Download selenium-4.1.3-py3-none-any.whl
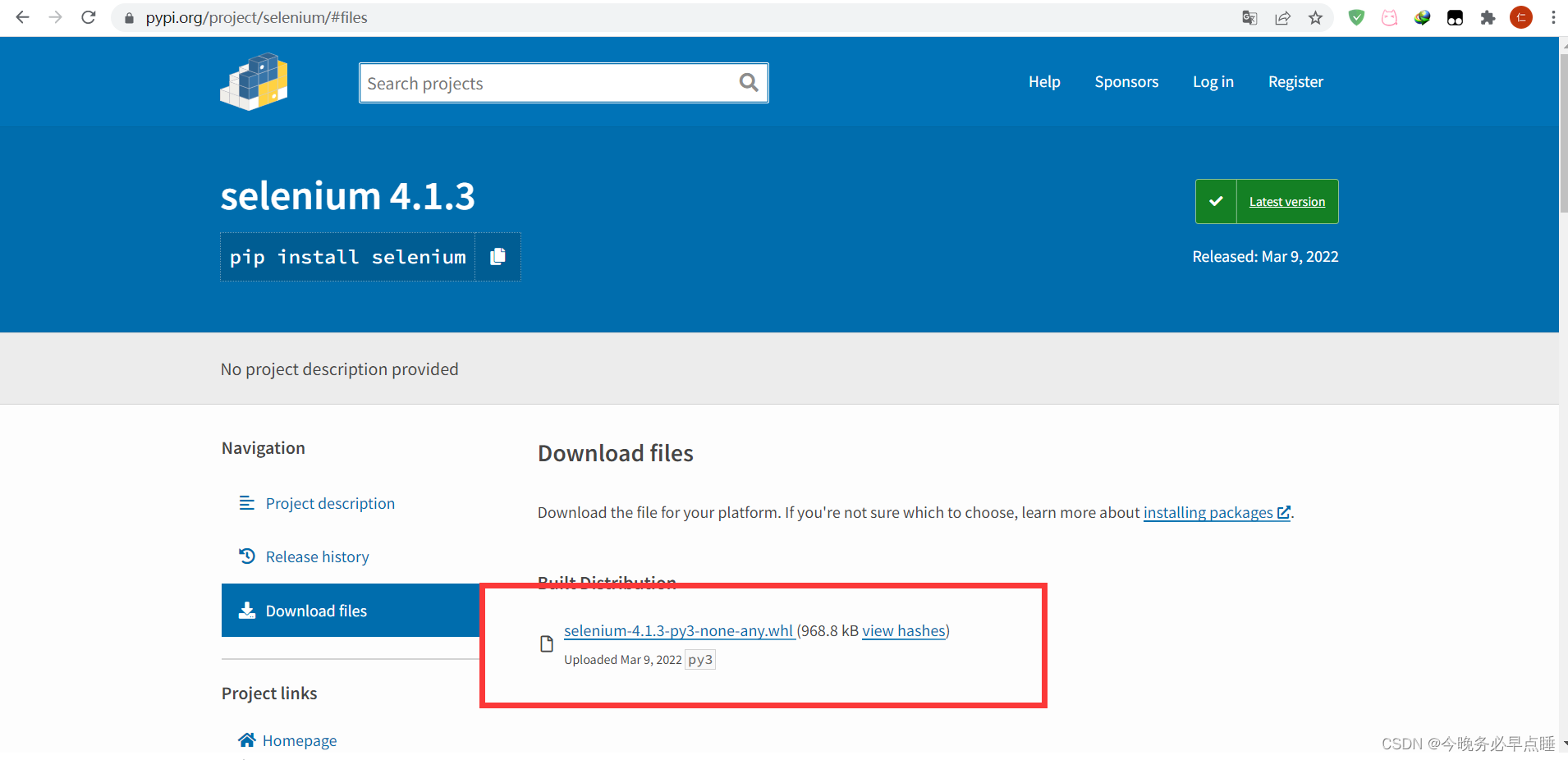 679,630
